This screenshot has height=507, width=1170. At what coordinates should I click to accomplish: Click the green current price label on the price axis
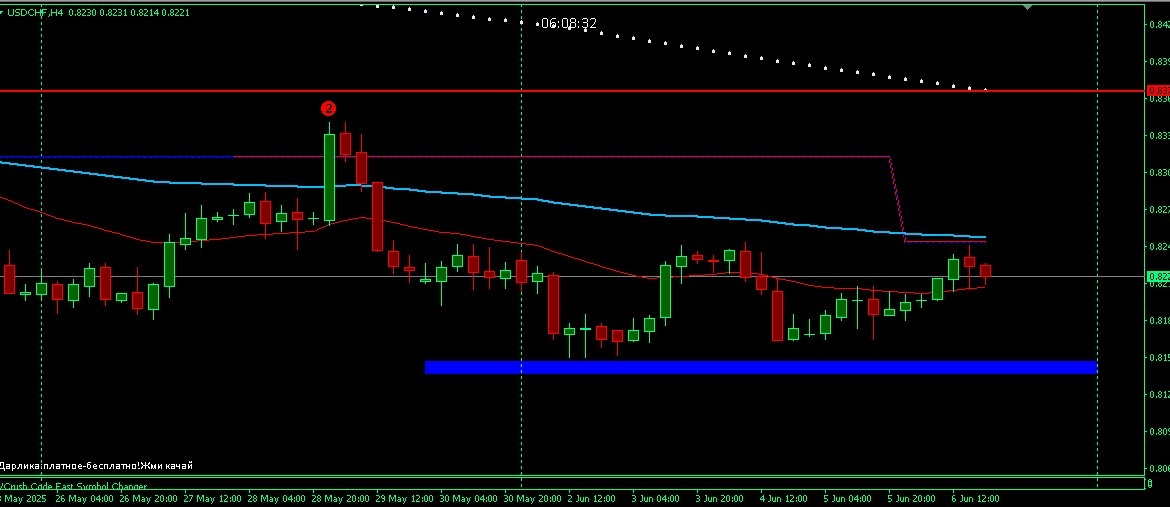click(1158, 276)
